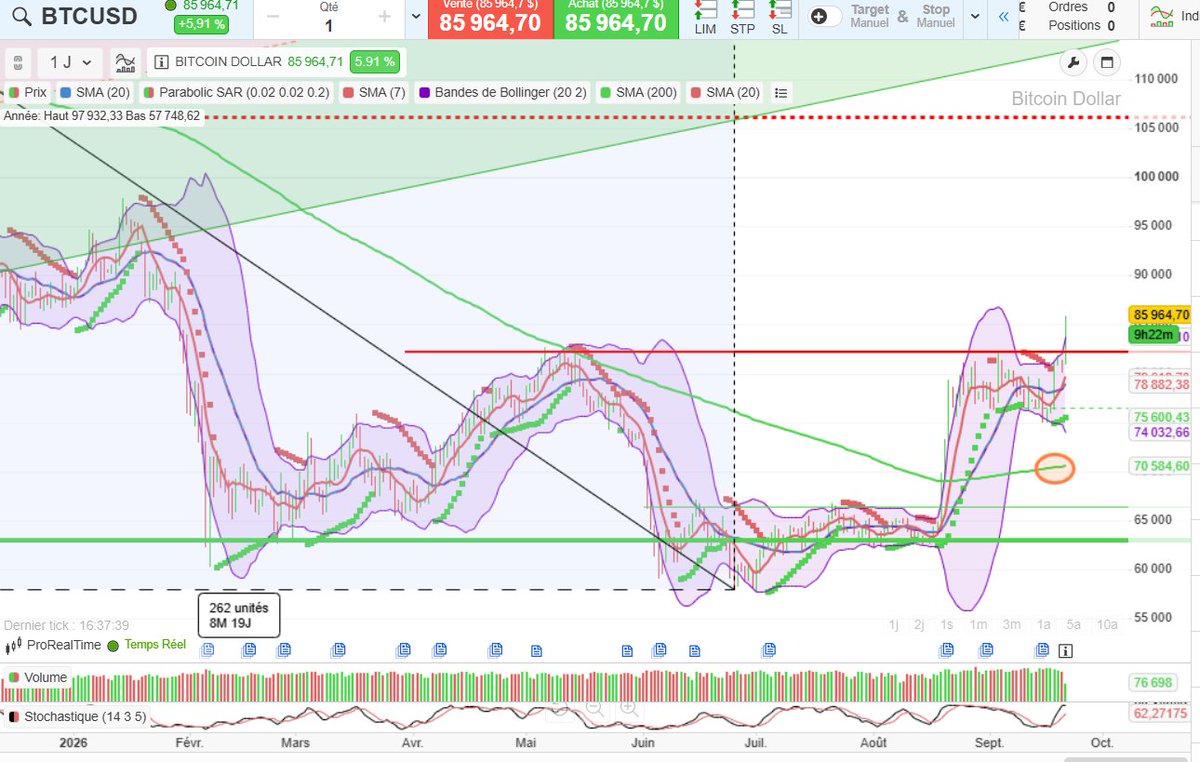Open the news document icon under Févr.
Viewport: 1200px width, 762px height.
(x=208, y=650)
